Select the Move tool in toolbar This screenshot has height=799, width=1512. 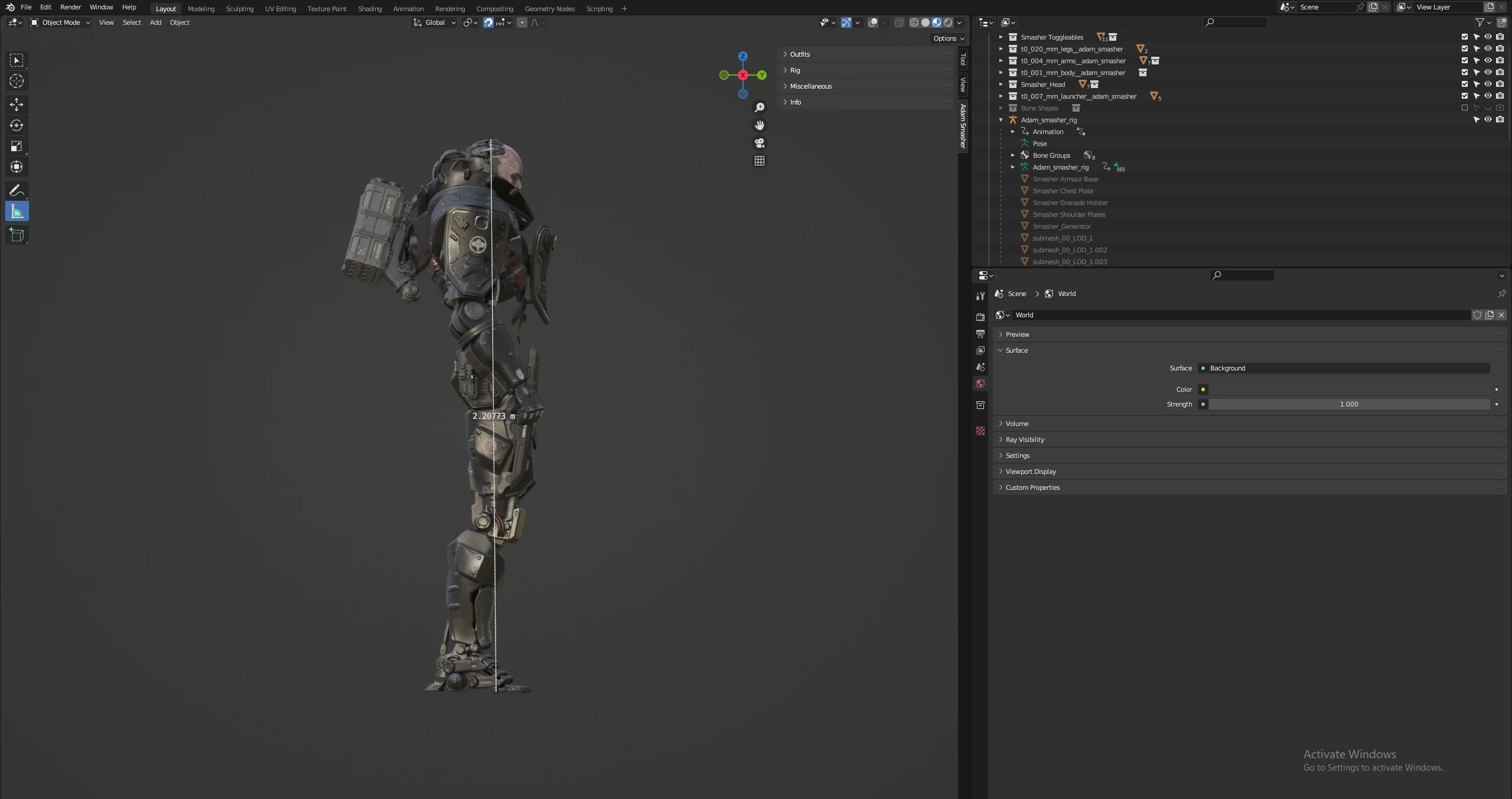coord(17,105)
